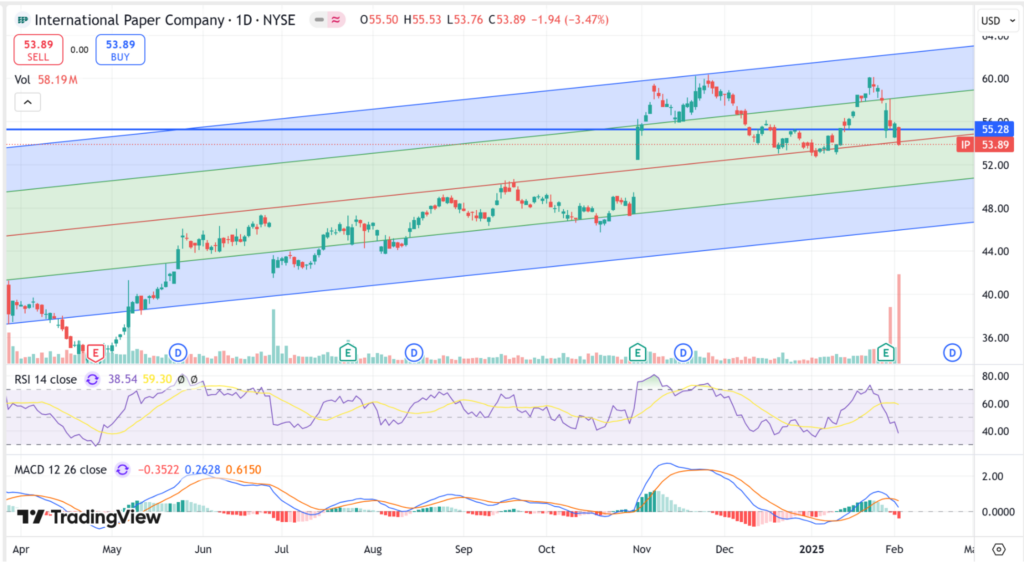Click the Sep label on time axis
This screenshot has width=1024, height=562.
click(x=464, y=550)
